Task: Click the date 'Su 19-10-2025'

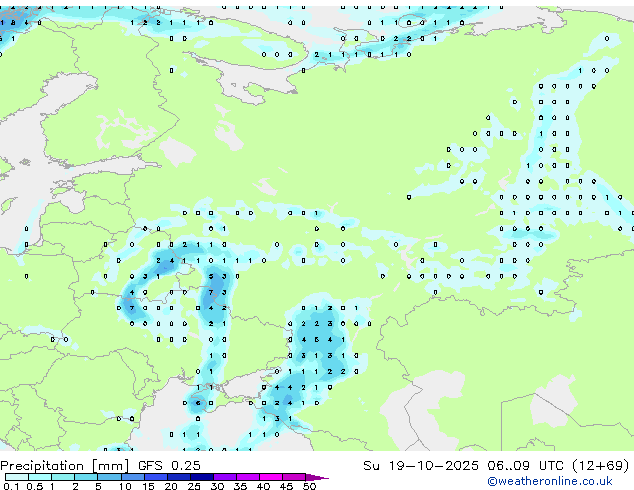Action: tap(421, 466)
